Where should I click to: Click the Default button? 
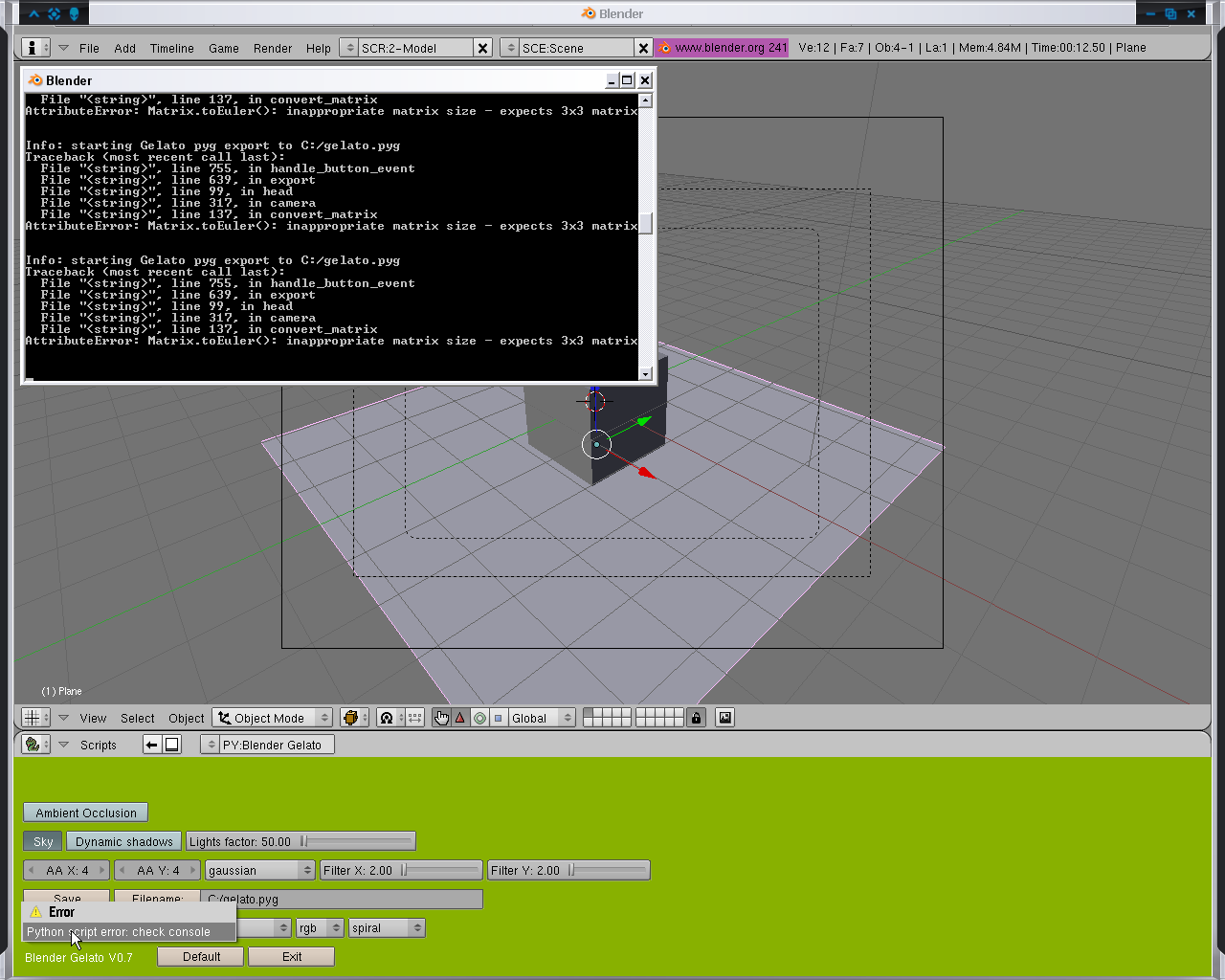201,956
